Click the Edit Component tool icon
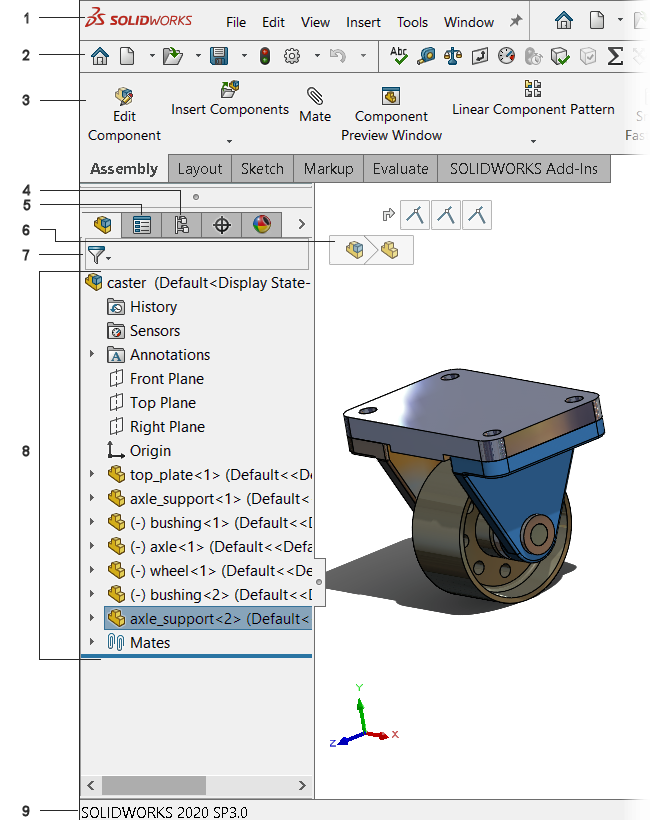The width and height of the screenshot is (651, 820). point(124,96)
